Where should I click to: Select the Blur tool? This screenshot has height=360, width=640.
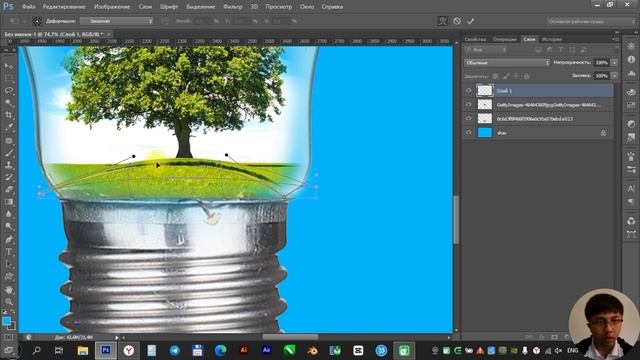9,214
